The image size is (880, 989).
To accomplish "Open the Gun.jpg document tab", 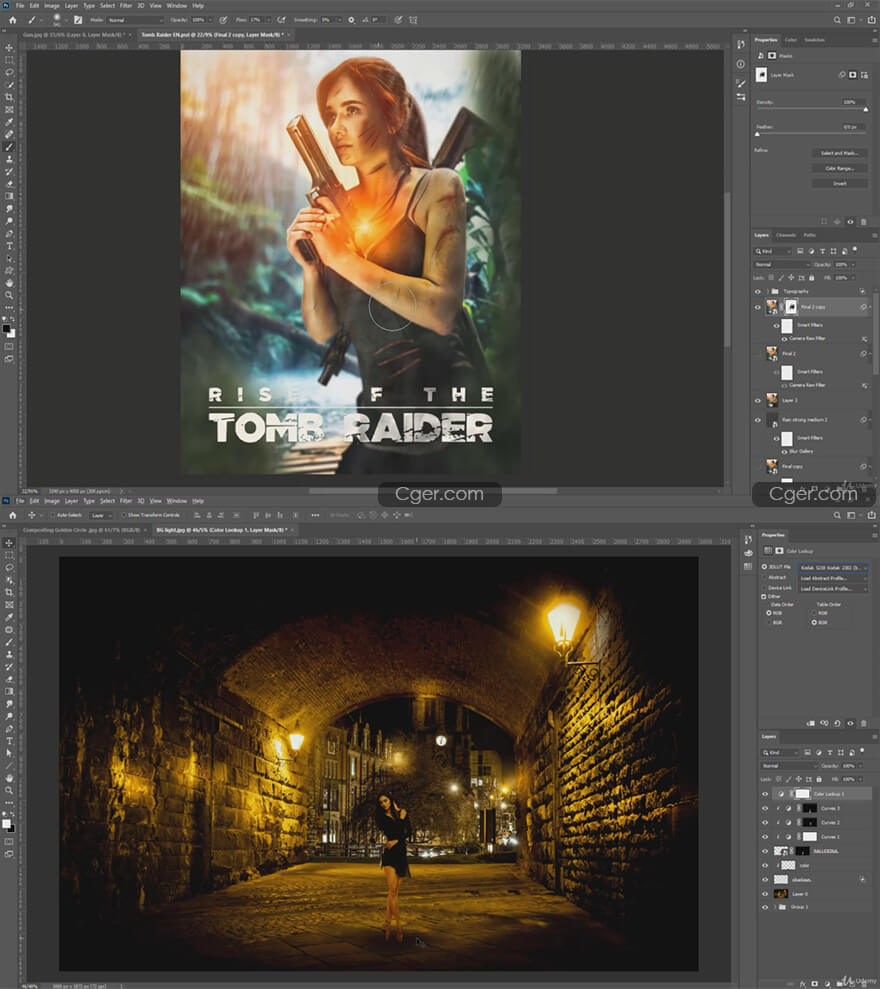I will point(74,35).
